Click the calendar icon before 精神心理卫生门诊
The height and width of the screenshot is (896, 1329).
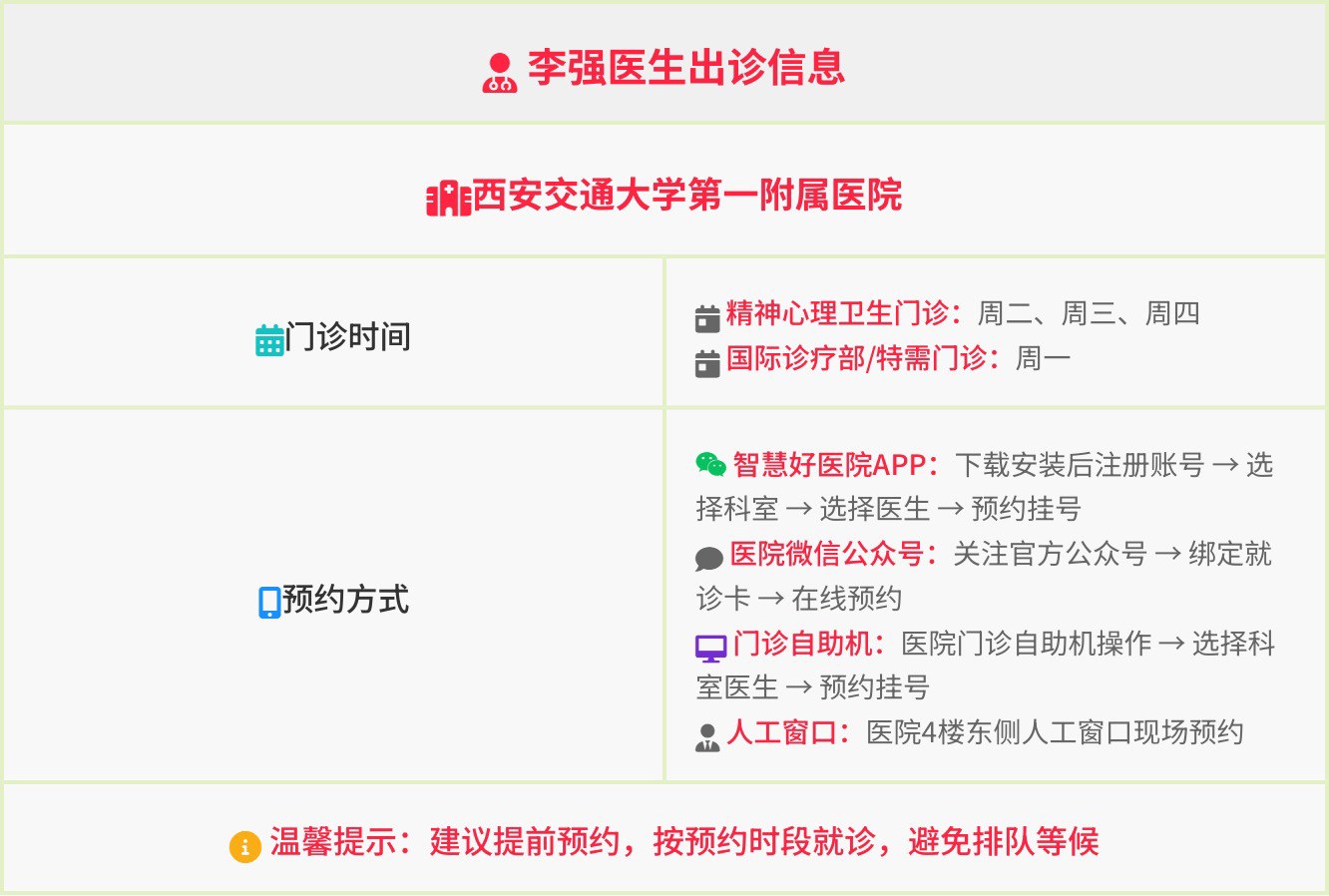(x=707, y=318)
